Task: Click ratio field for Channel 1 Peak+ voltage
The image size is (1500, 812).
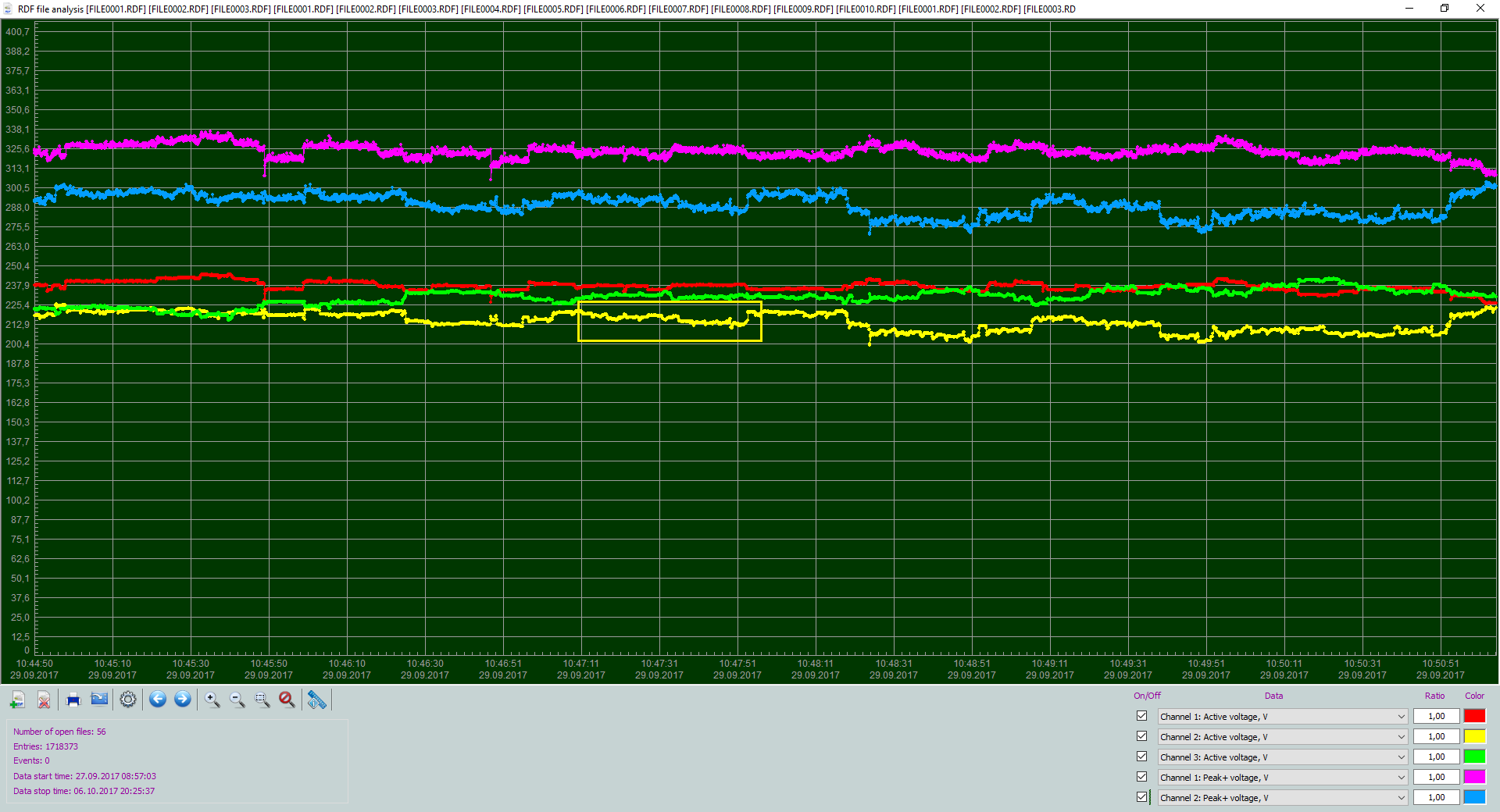Action: pos(1436,777)
